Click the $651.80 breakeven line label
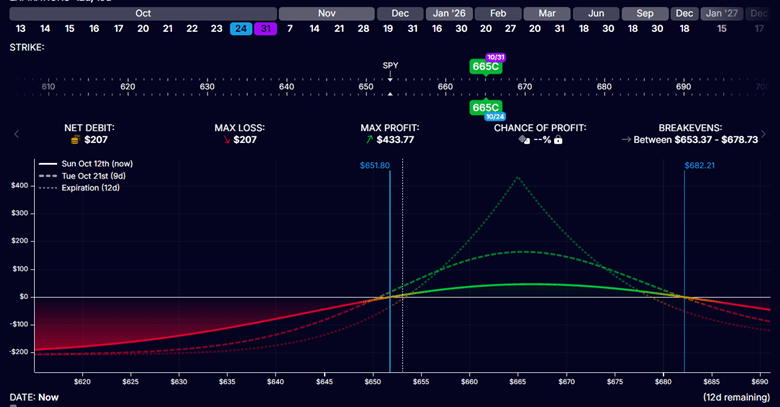The height and width of the screenshot is (407, 780). point(374,164)
